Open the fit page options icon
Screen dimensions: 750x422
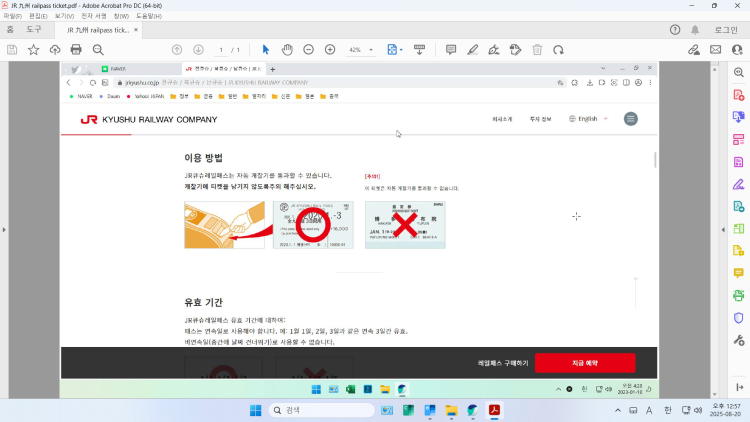[392, 50]
